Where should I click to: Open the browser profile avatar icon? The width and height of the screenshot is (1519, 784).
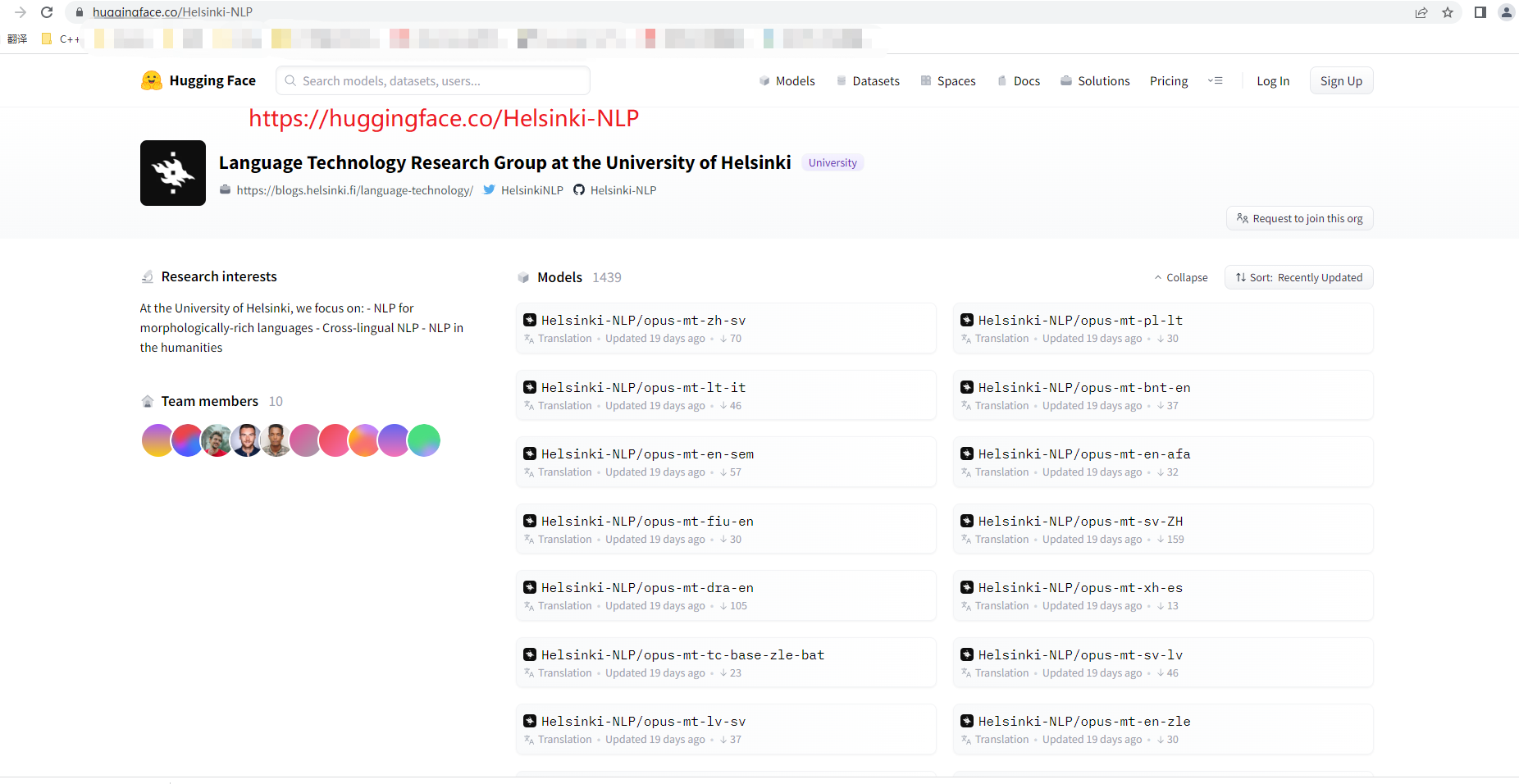point(1507,12)
